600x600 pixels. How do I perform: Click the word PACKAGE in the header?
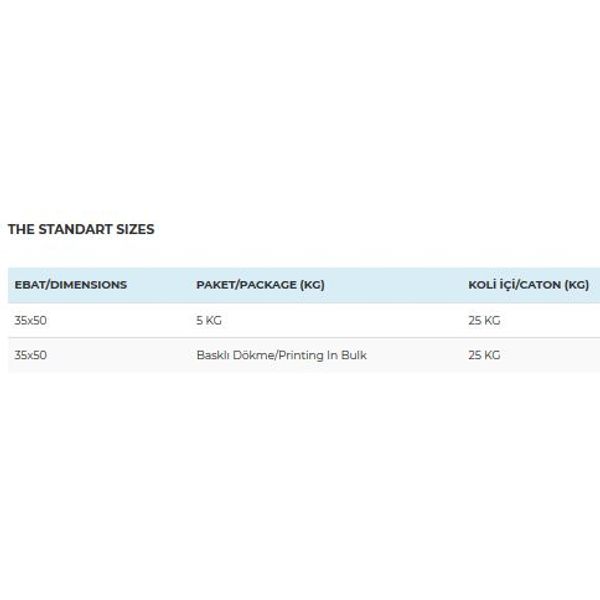tap(266, 285)
